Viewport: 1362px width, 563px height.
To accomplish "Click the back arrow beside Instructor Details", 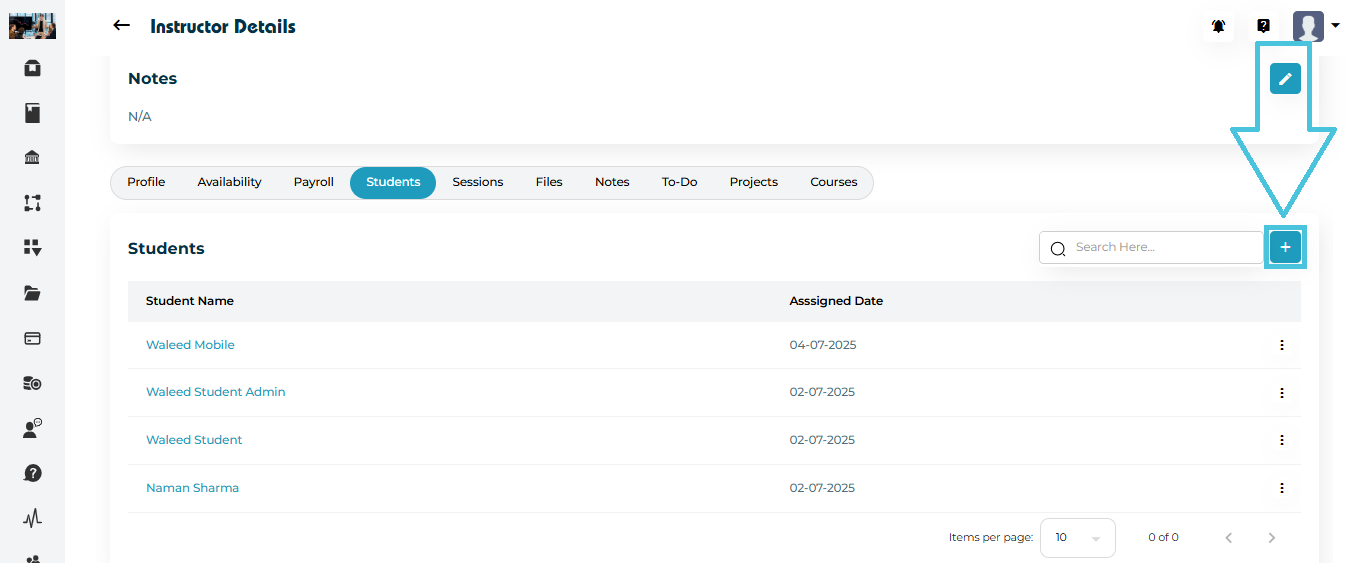I will click(x=122, y=26).
